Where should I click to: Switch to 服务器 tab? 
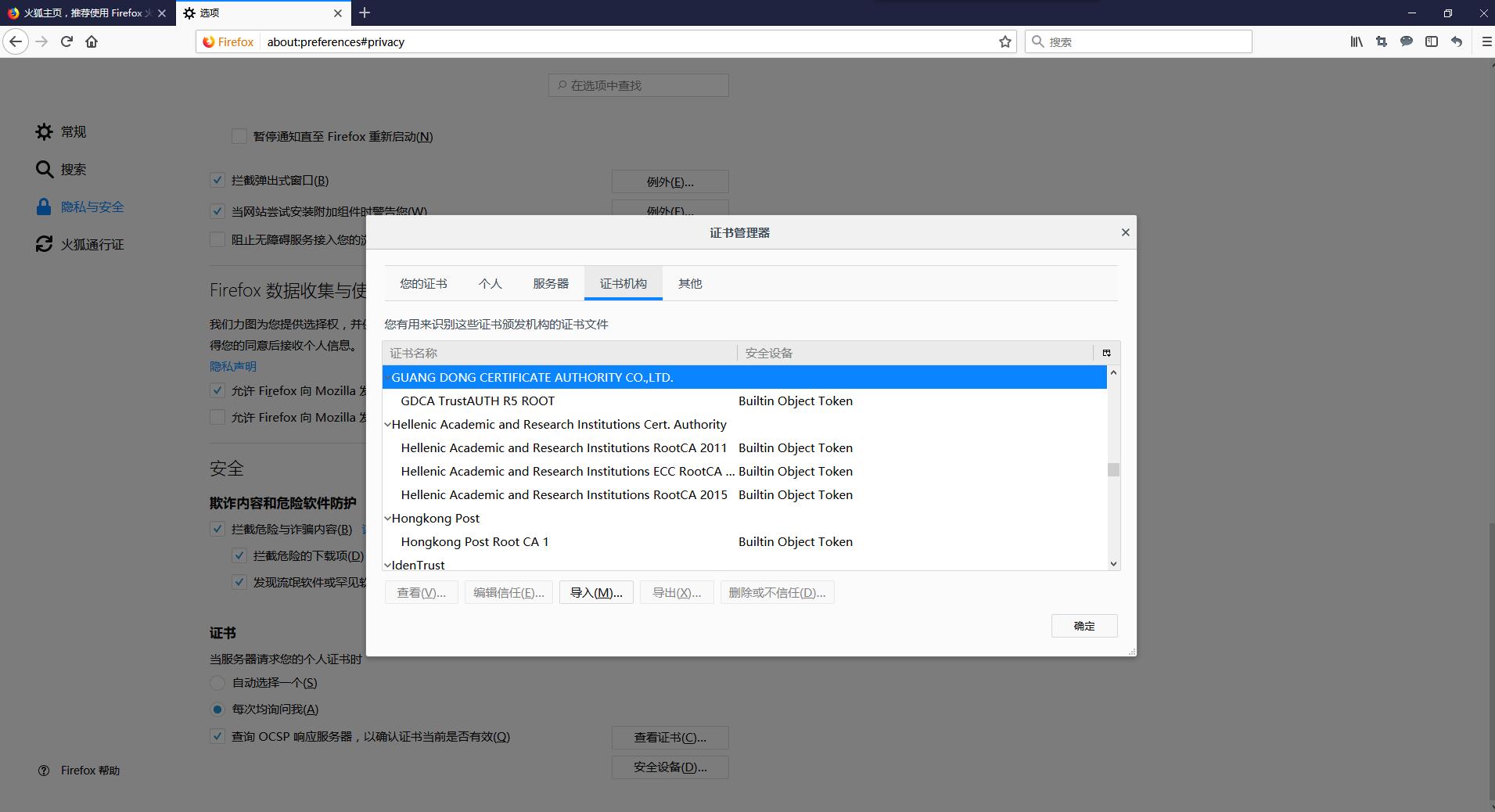pos(551,283)
